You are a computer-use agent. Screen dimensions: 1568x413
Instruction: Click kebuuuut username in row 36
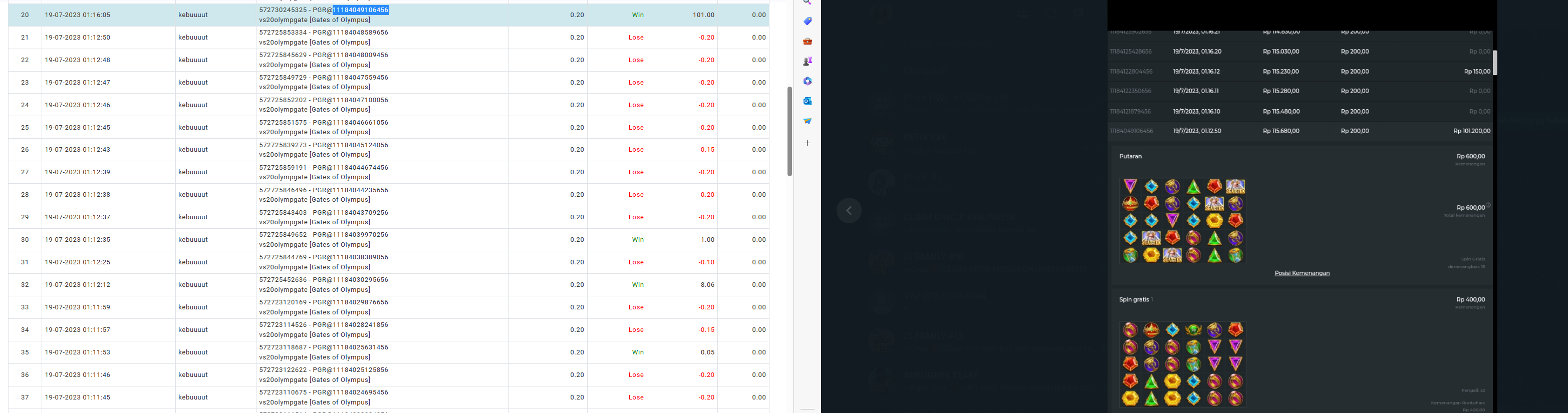pos(193,374)
